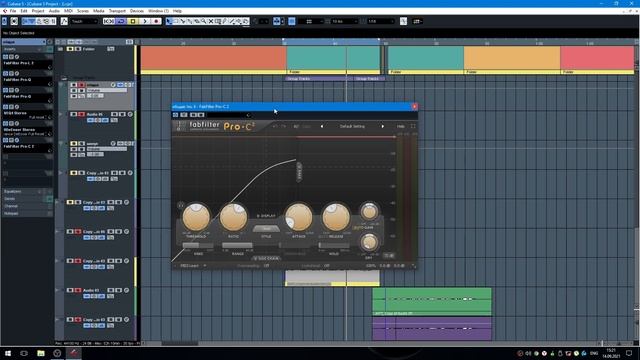Adjust the Threshold knob in Pro-C 2

[196, 217]
